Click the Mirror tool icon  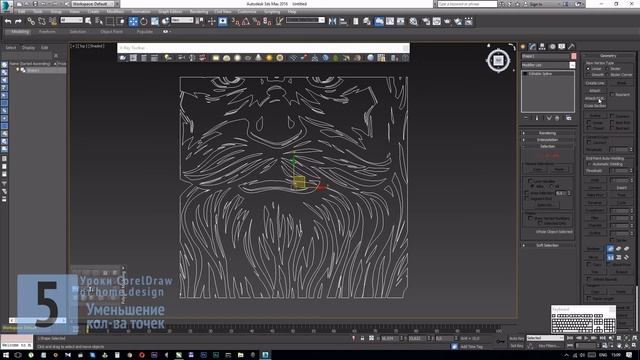coord(332,21)
